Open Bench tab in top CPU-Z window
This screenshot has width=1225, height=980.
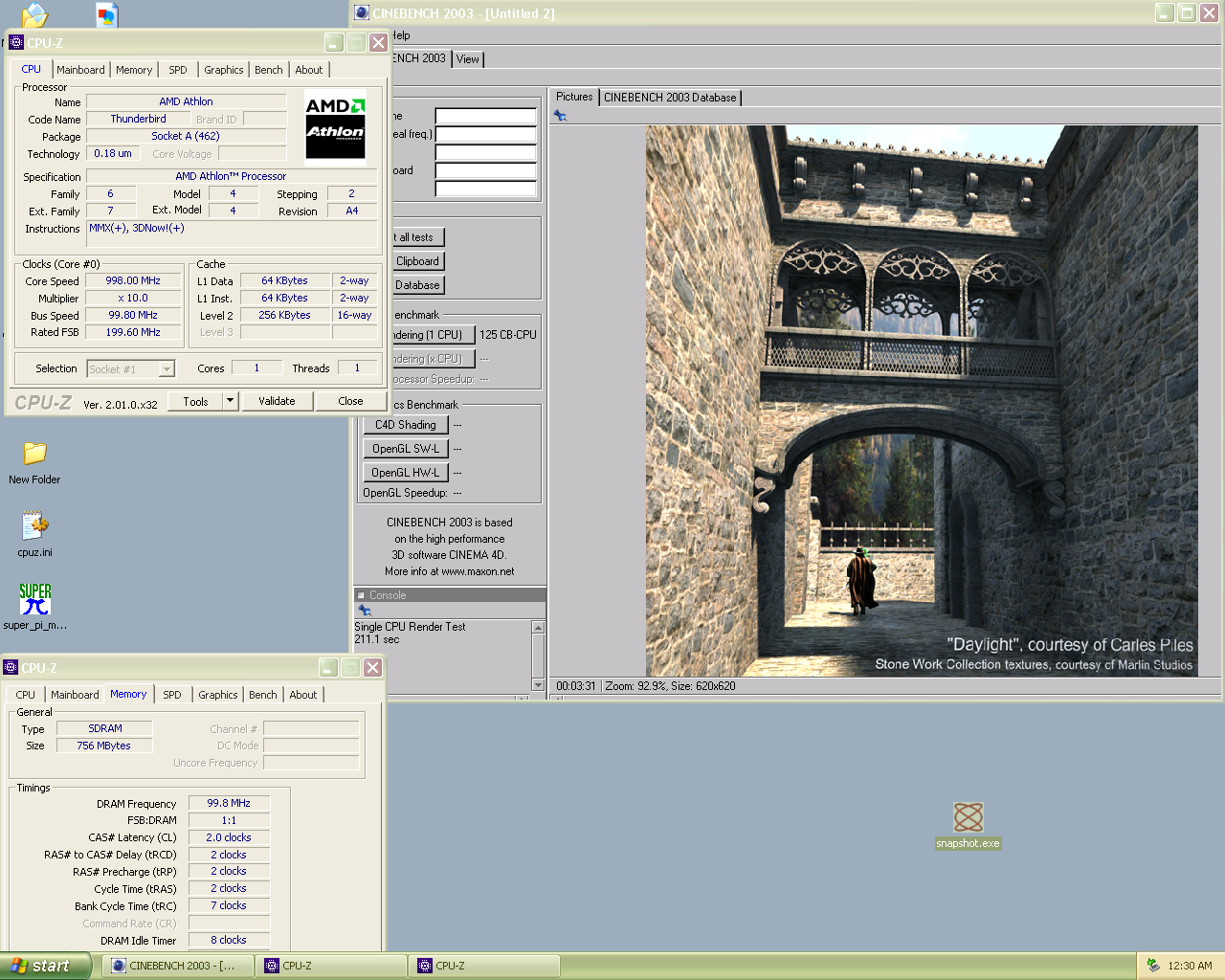[x=269, y=70]
